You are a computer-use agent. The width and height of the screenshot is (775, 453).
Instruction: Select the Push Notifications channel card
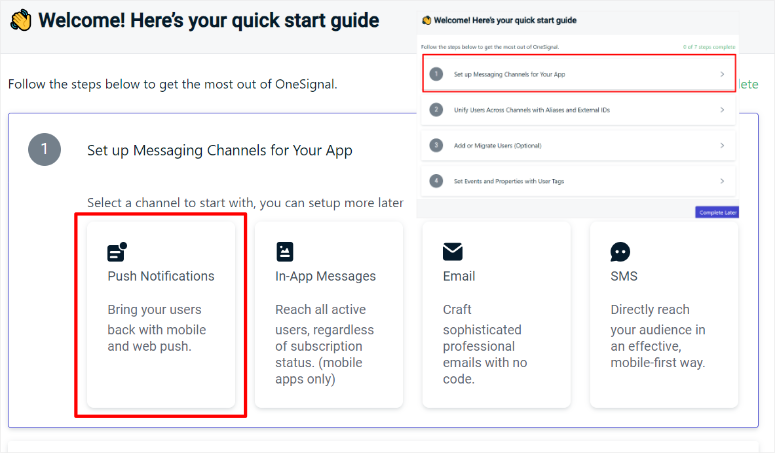click(161, 315)
